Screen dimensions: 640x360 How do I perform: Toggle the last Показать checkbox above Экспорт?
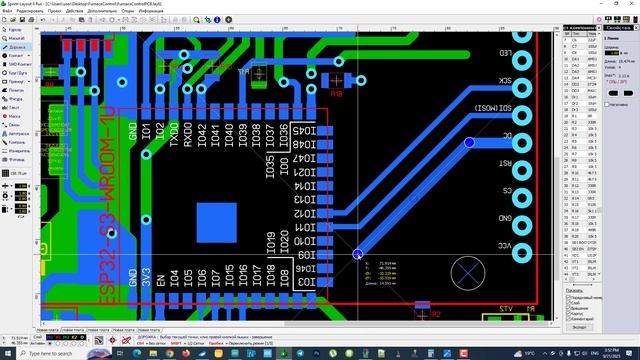(x=568, y=319)
